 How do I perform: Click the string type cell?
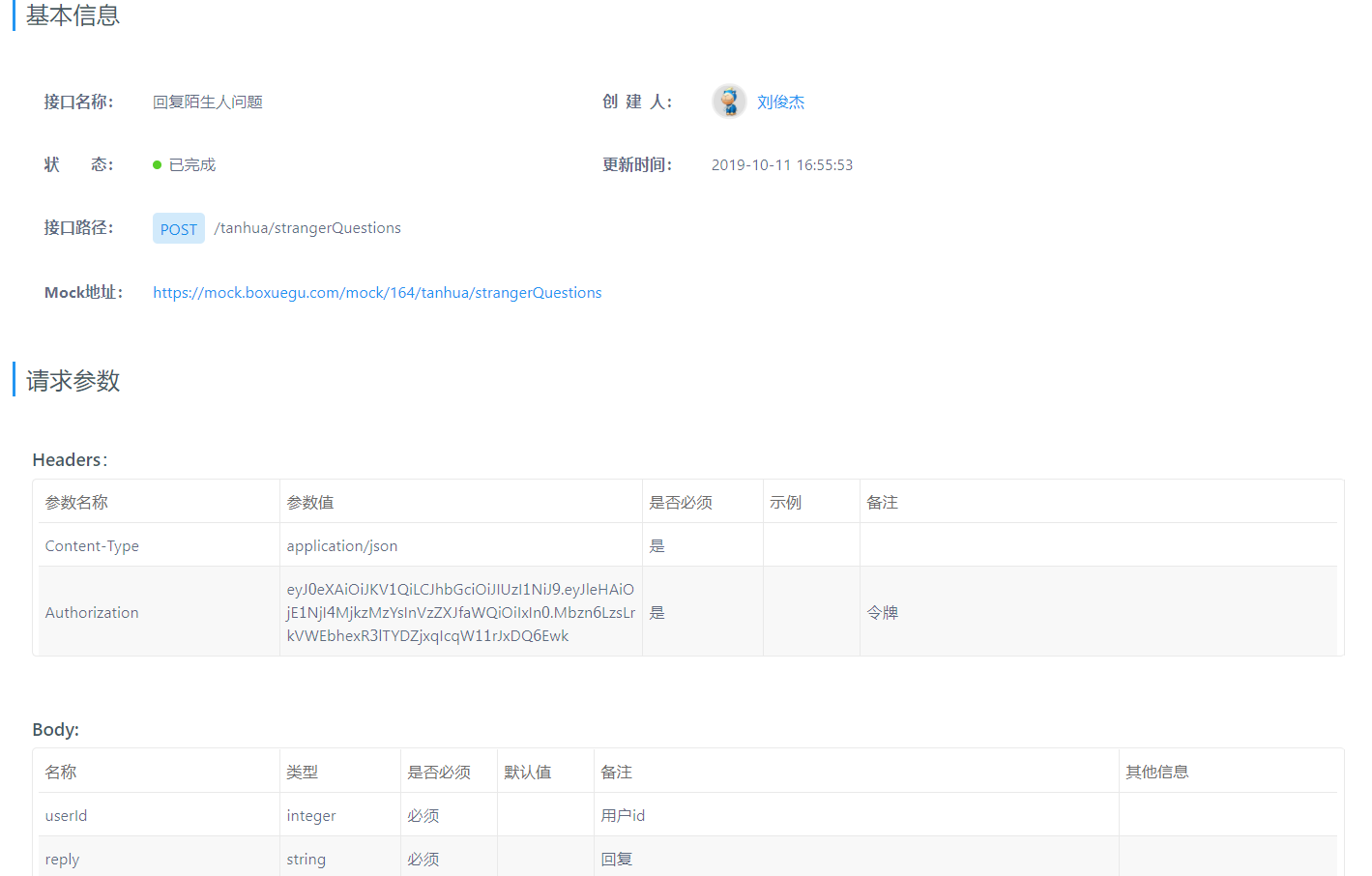pos(340,858)
